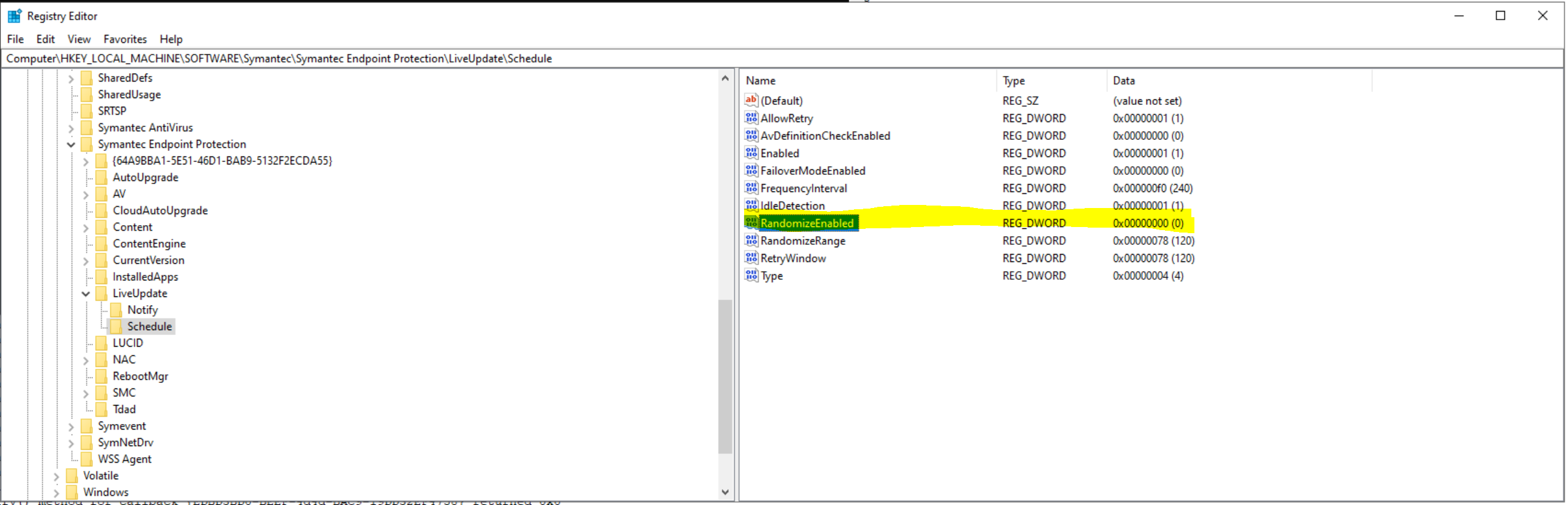
Task: Select the FrequencyInterval value name
Action: (804, 188)
